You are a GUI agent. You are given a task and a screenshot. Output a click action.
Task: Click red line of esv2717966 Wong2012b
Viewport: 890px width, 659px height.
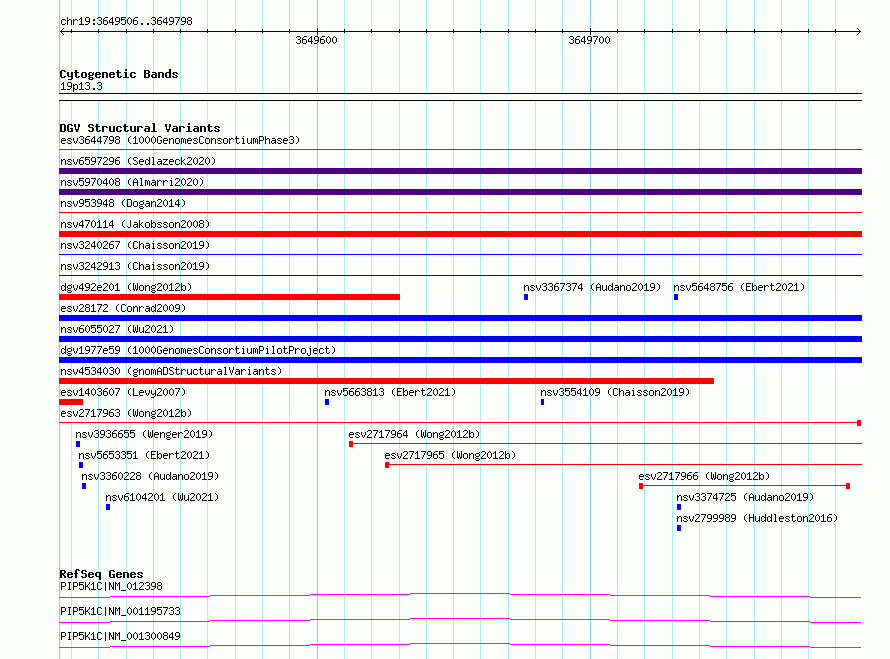click(744, 486)
